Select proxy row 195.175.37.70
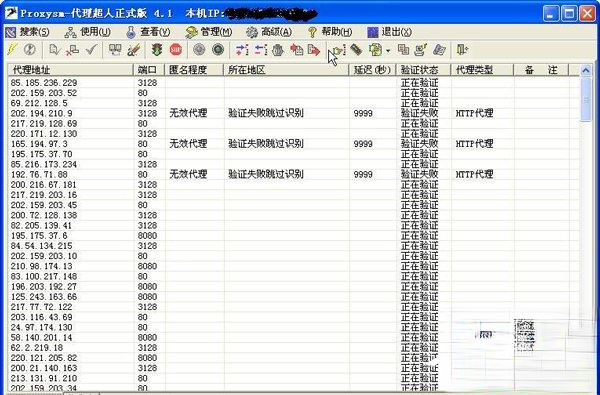Screen dimensions: 600x395 (293, 154)
